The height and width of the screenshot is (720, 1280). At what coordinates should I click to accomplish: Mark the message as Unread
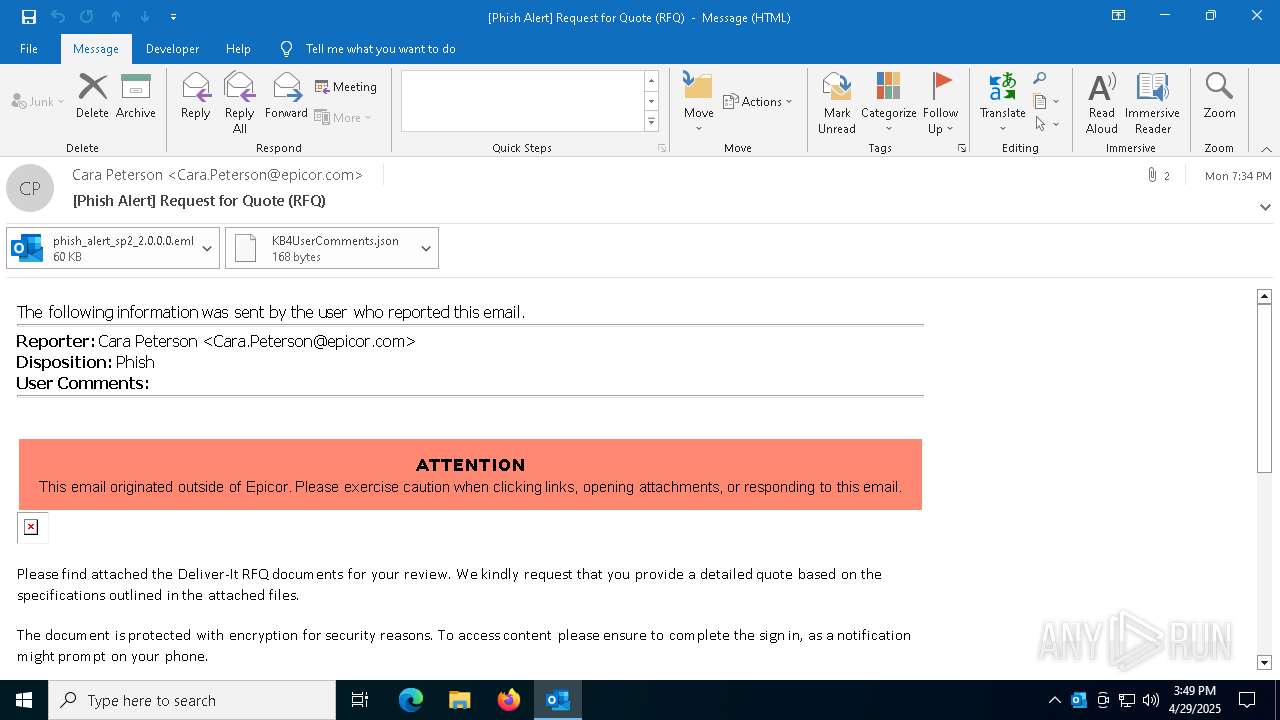[x=836, y=103]
